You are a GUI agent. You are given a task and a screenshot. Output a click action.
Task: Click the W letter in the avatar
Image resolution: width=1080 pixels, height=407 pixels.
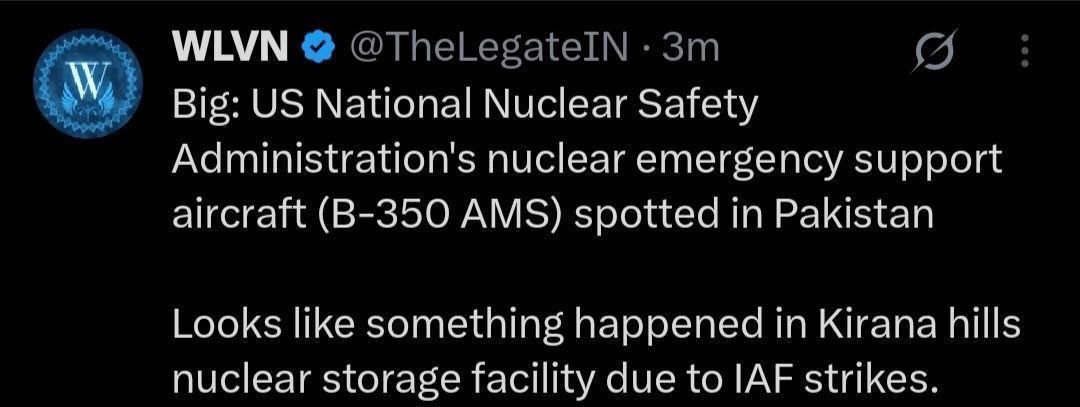[x=88, y=79]
